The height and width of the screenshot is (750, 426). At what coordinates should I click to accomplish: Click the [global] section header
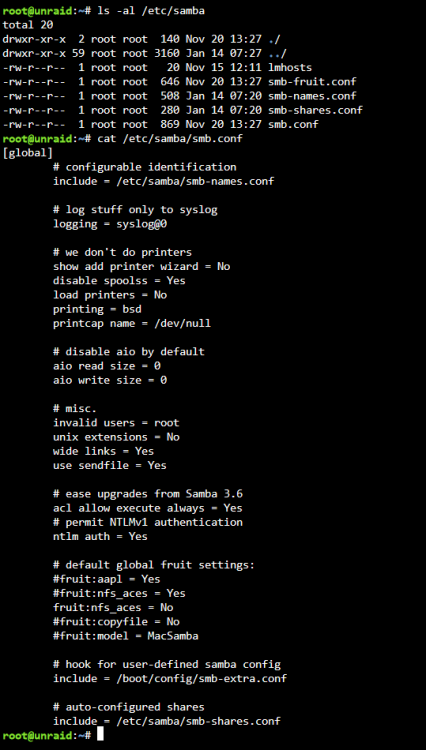tap(27, 153)
